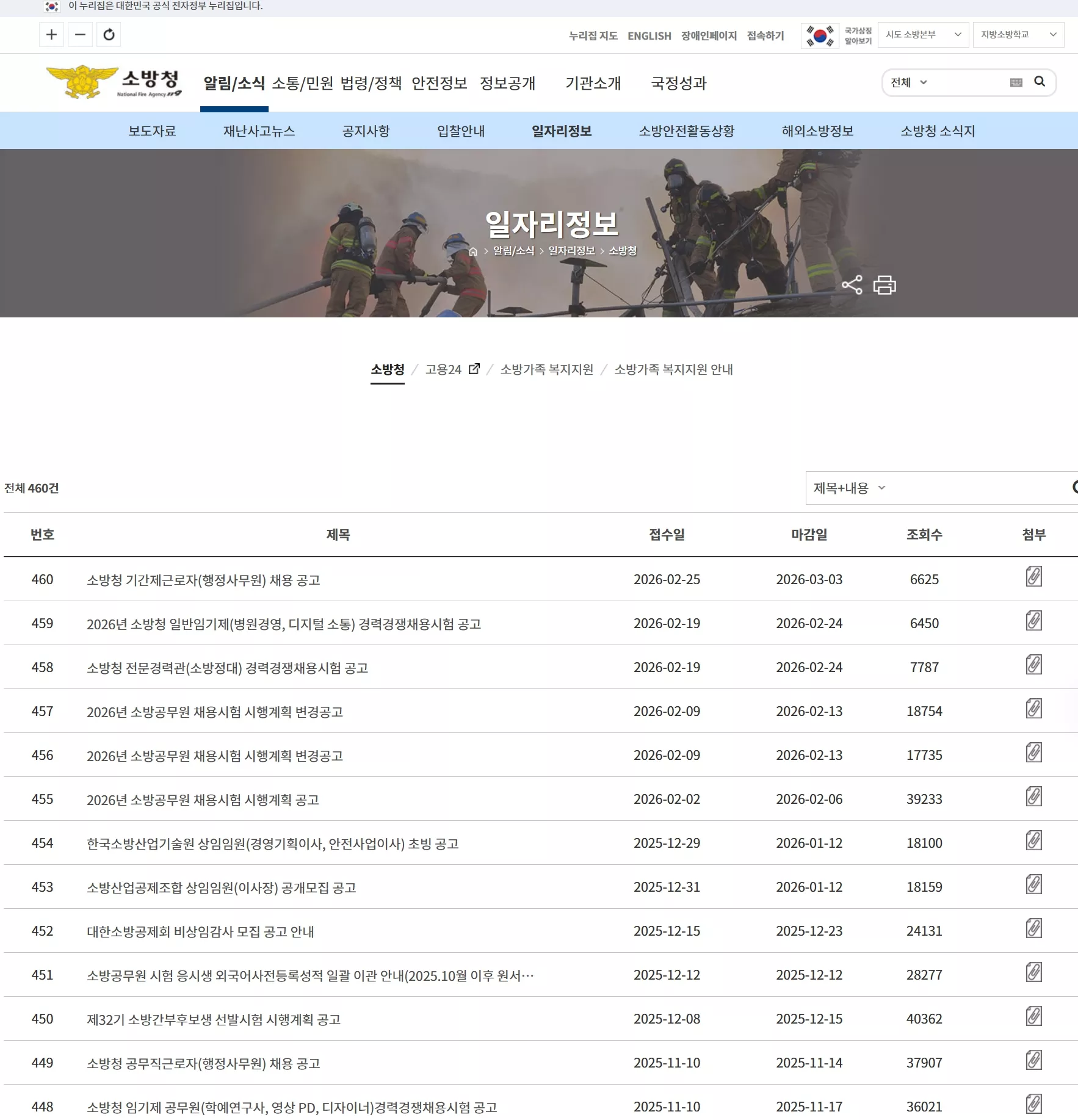This screenshot has width=1078, height=1120.
Task: Click the search magnifier icon
Action: point(1040,82)
